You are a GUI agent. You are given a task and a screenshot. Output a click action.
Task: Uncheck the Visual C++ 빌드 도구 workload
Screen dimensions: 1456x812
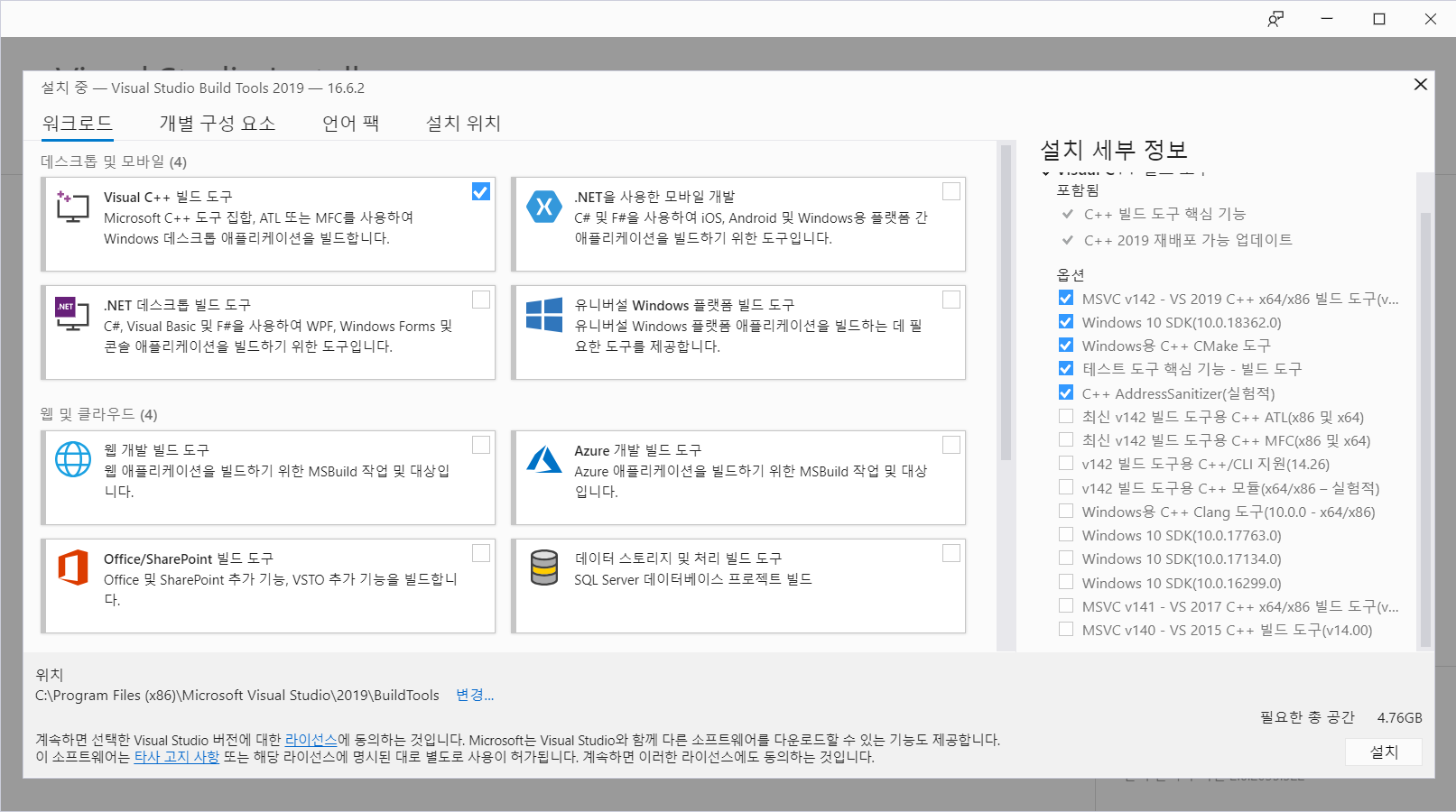[481, 191]
